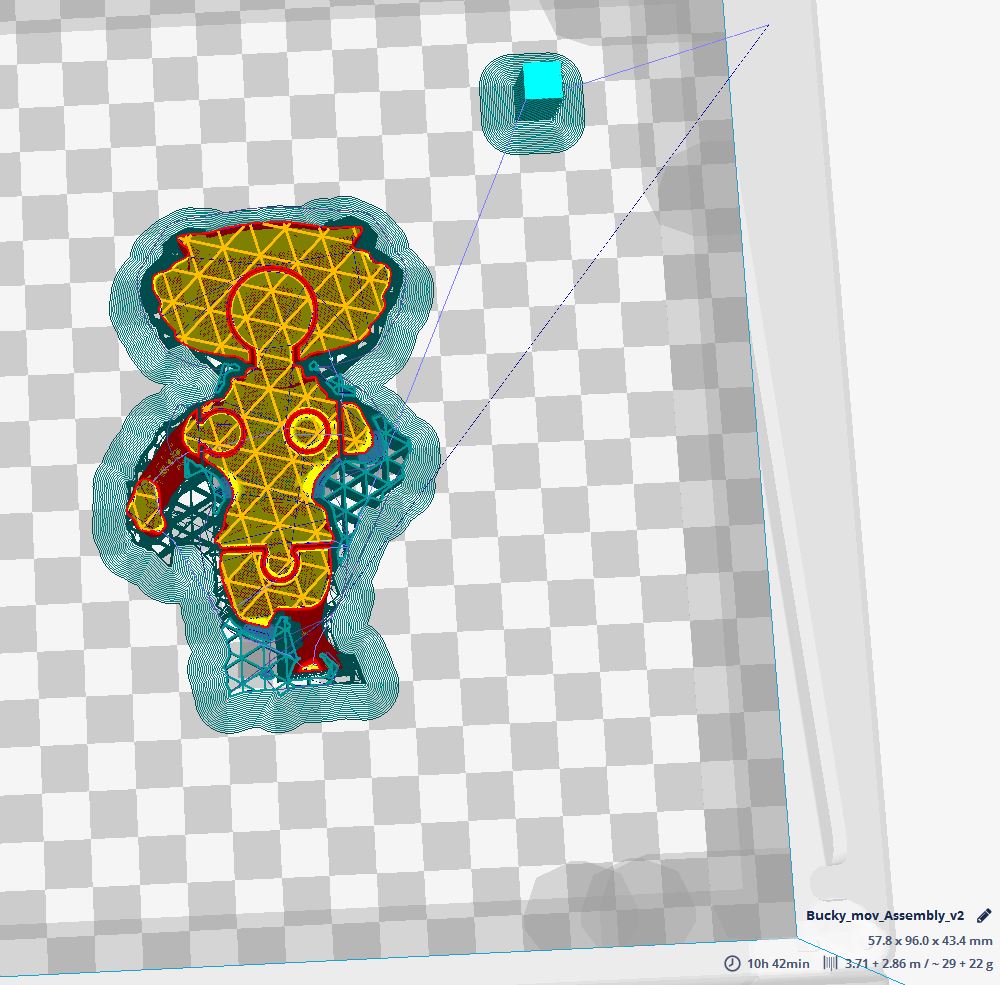
Task: Click the pencil icon to rename job
Action: pos(983,915)
